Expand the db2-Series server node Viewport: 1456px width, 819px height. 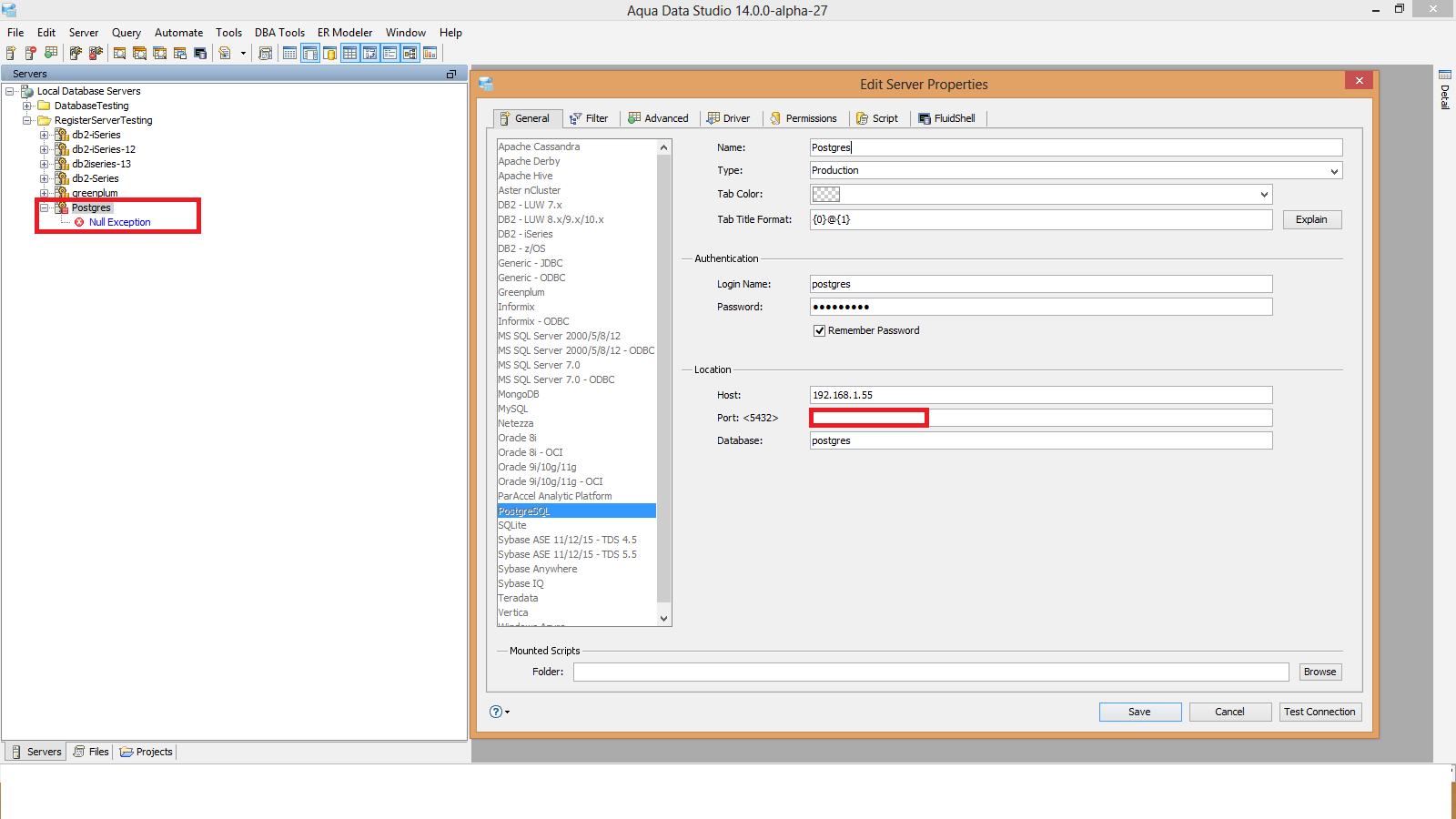click(x=45, y=178)
